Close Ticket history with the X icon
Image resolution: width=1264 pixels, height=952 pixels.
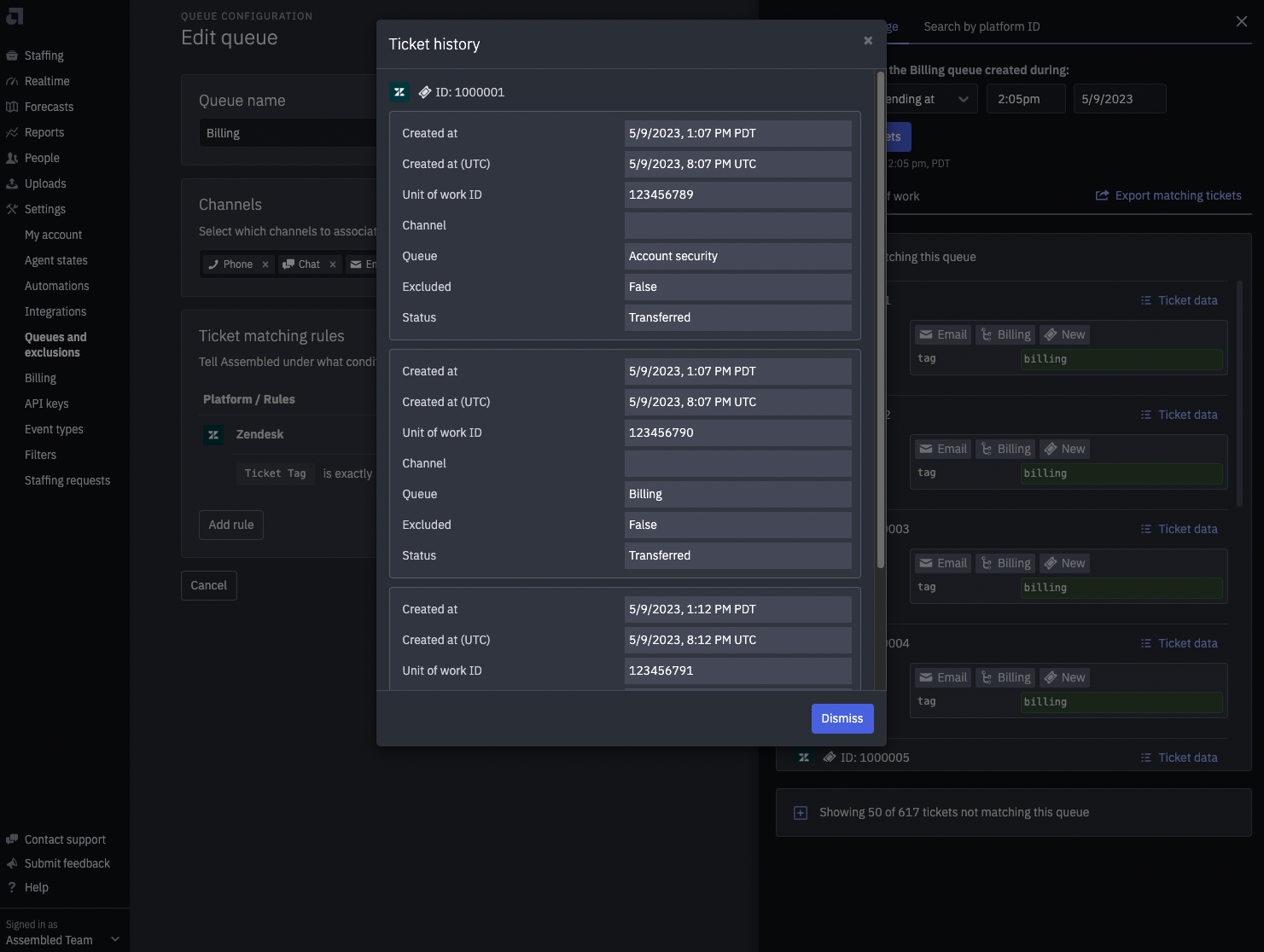pyautogui.click(x=868, y=41)
